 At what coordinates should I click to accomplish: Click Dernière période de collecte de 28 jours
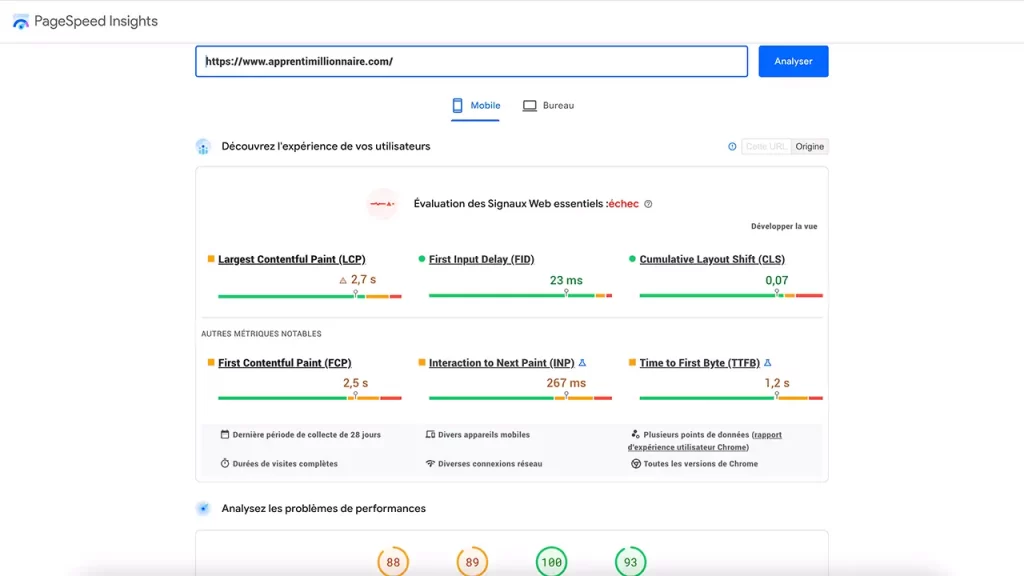tap(306, 434)
